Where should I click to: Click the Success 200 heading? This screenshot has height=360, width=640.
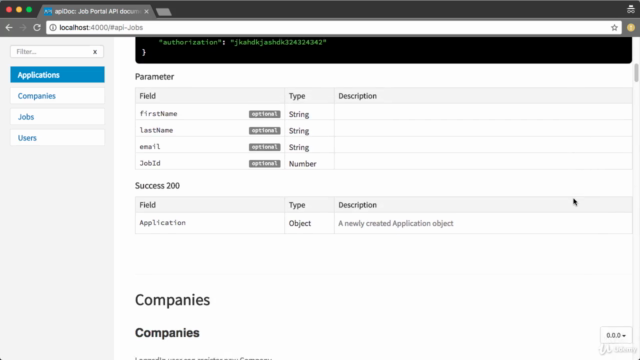point(157,186)
